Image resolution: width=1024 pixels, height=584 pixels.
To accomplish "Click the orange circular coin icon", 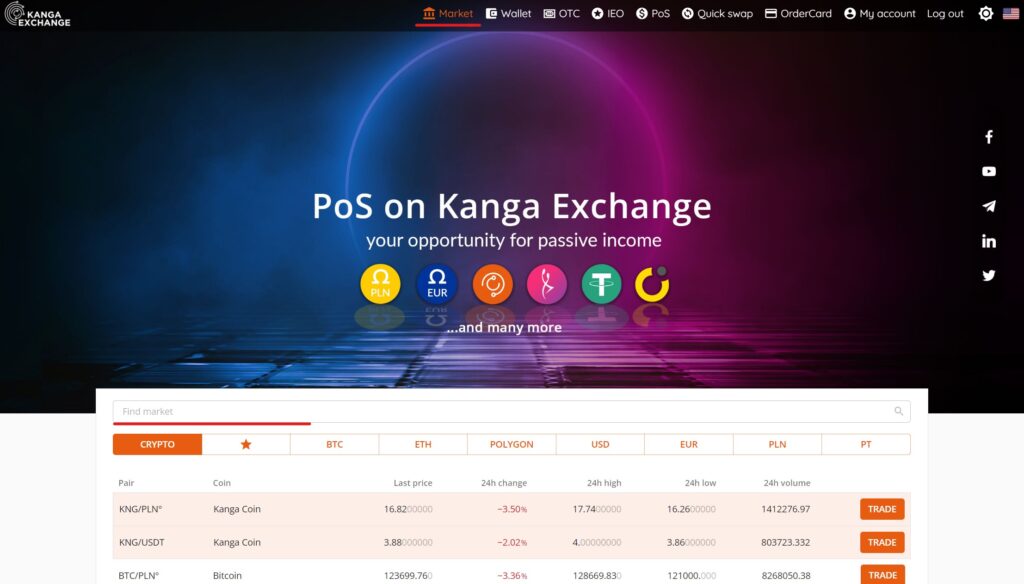I will click(x=492, y=284).
